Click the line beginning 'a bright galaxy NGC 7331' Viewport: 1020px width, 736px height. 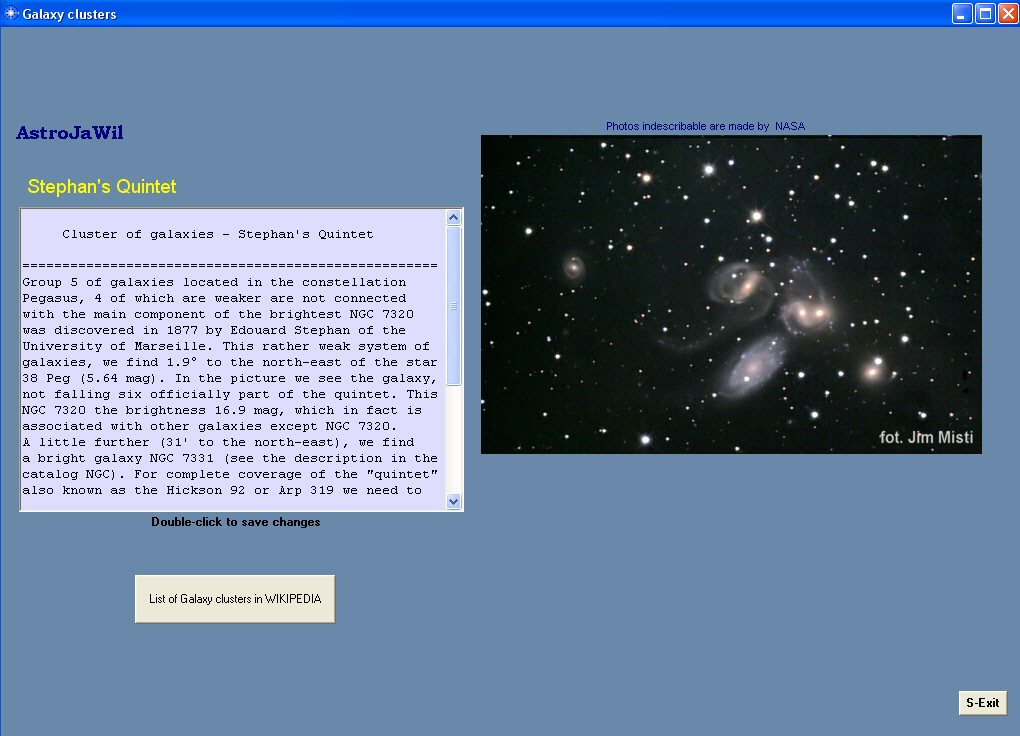pyautogui.click(x=230, y=458)
